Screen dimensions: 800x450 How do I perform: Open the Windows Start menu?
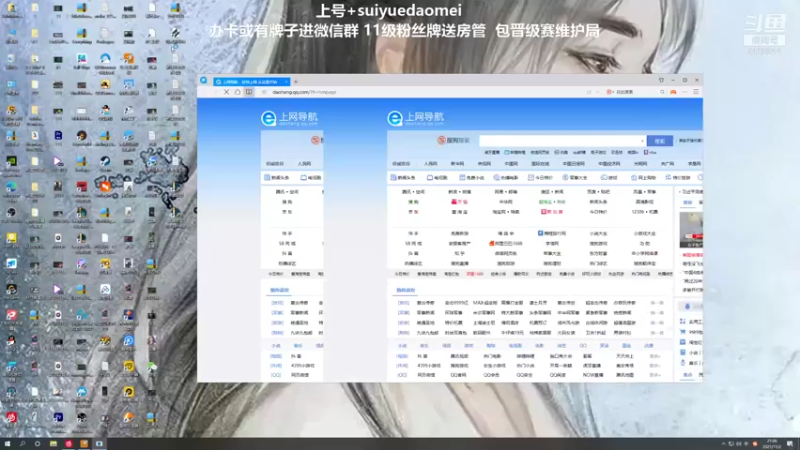point(7,444)
